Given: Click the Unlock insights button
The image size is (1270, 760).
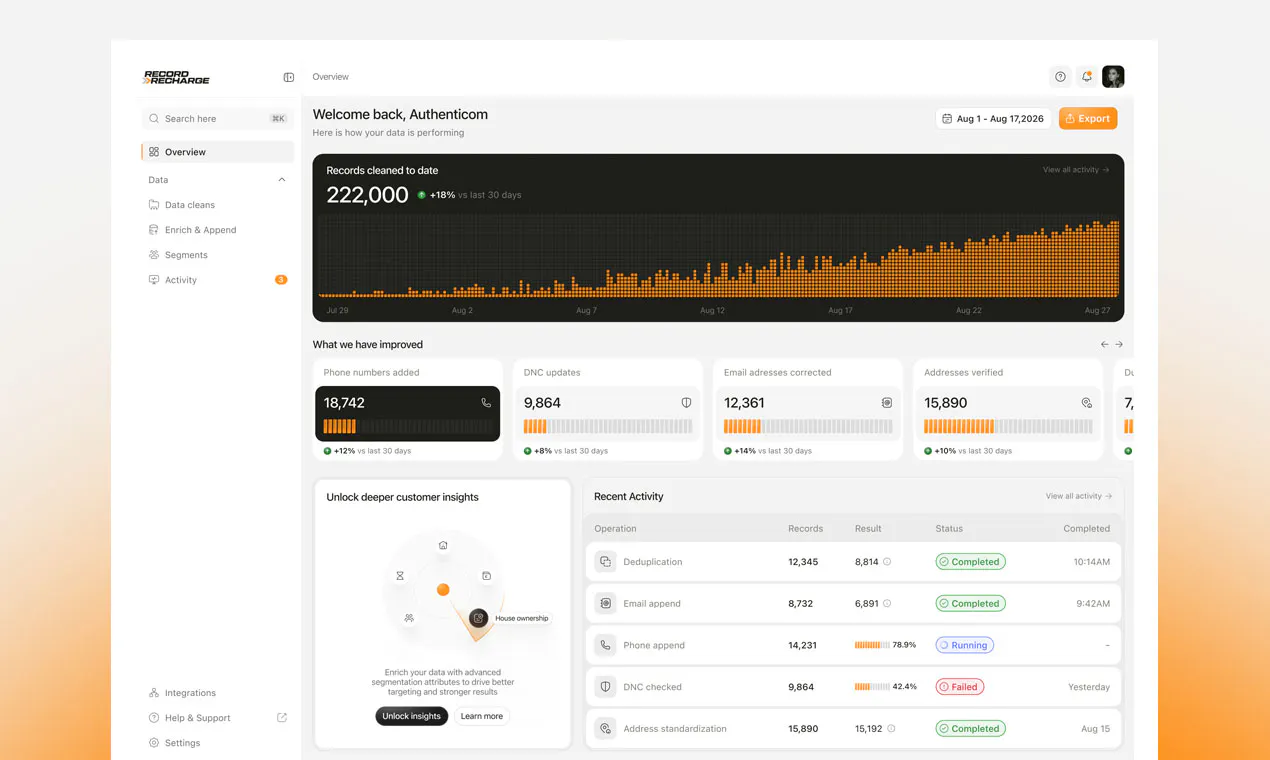Looking at the screenshot, I should [411, 716].
